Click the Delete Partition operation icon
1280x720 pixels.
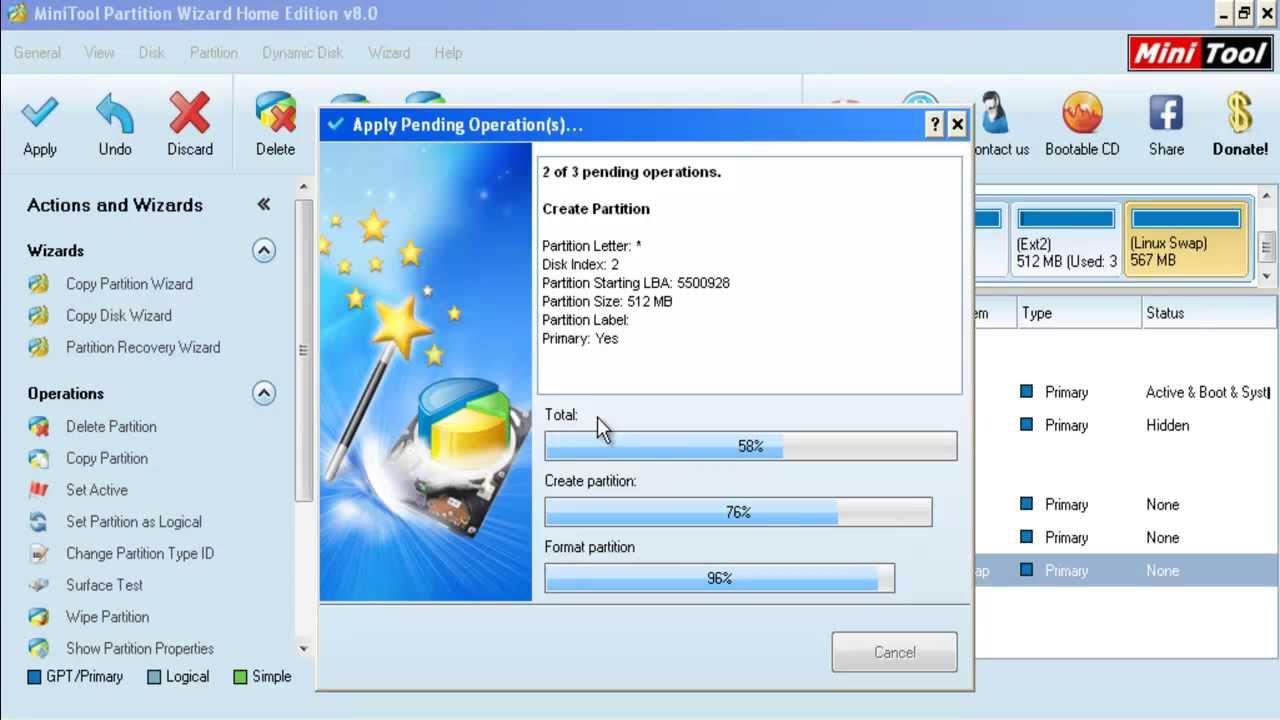pyautogui.click(x=38, y=427)
